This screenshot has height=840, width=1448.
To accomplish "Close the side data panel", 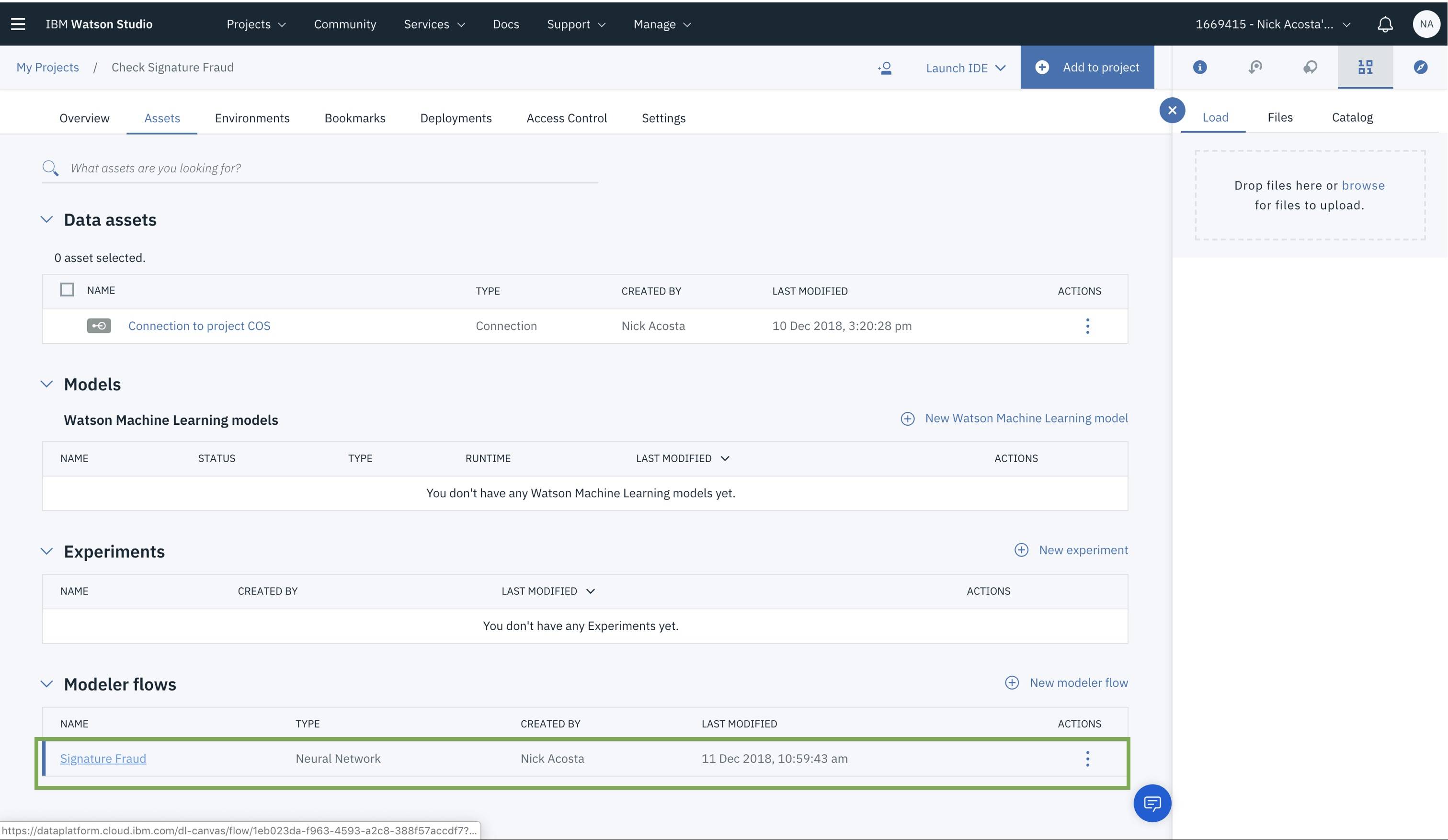I will pos(1172,110).
